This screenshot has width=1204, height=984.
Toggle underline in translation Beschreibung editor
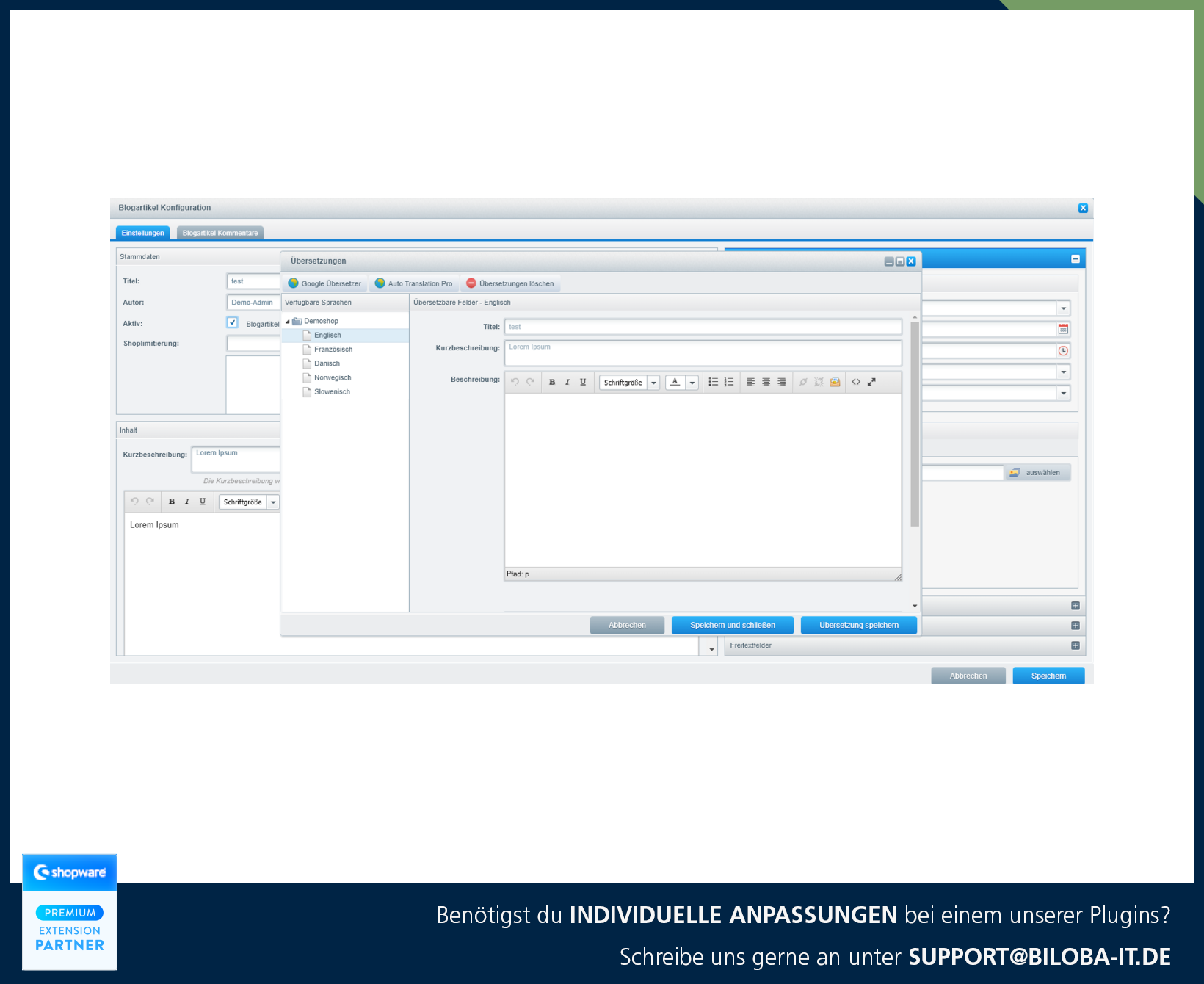583,382
